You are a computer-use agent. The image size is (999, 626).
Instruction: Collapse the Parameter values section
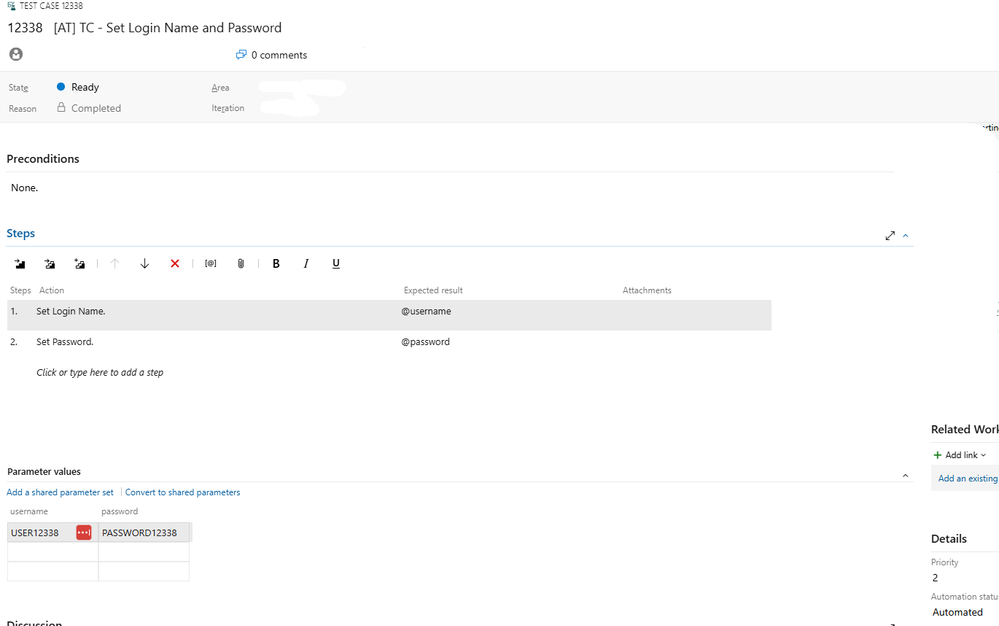pos(906,476)
